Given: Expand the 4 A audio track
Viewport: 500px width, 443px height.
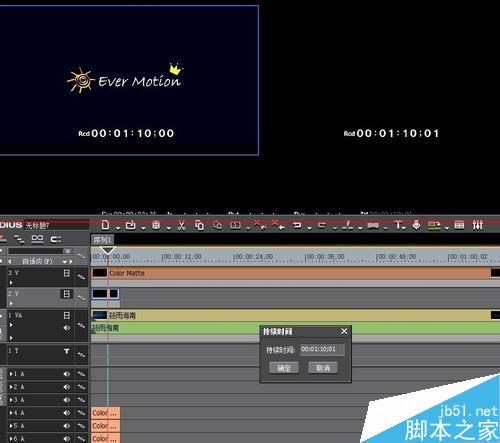Looking at the screenshot, I should pyautogui.click(x=11, y=413).
